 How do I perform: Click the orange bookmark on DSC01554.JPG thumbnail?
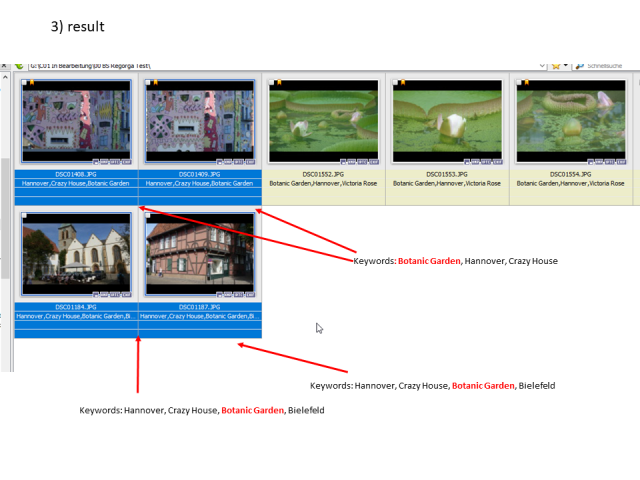click(527, 82)
